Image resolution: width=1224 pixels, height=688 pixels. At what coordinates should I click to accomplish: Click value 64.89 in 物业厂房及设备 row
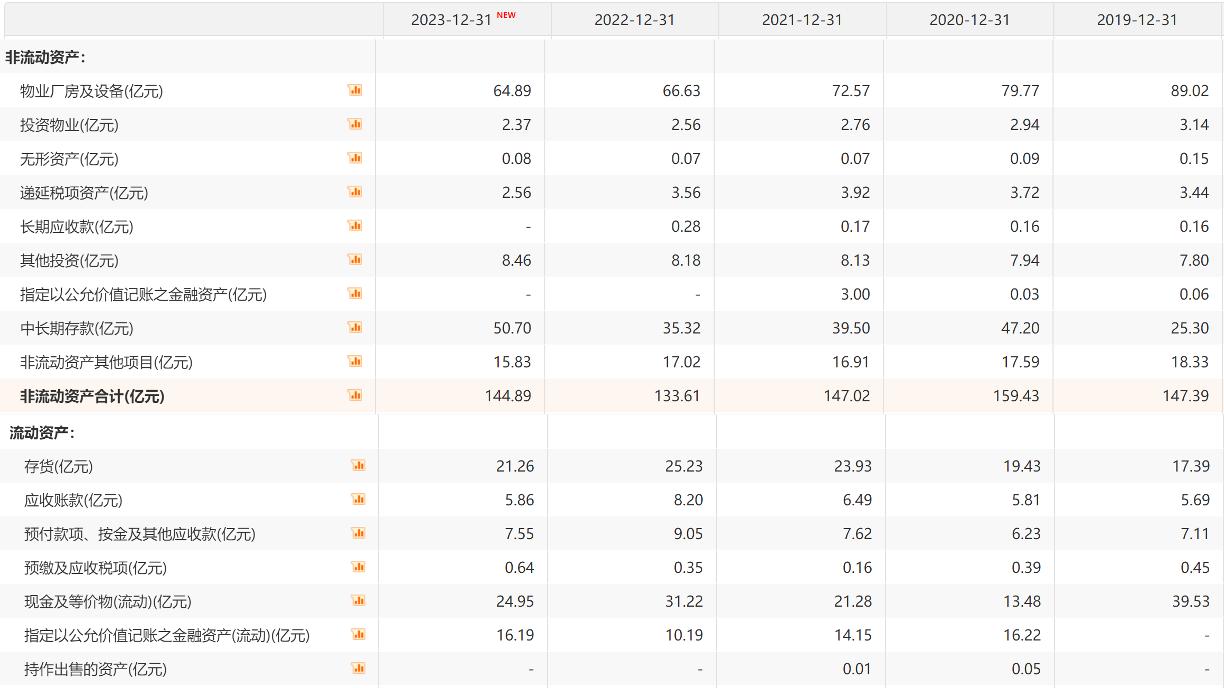coord(512,91)
